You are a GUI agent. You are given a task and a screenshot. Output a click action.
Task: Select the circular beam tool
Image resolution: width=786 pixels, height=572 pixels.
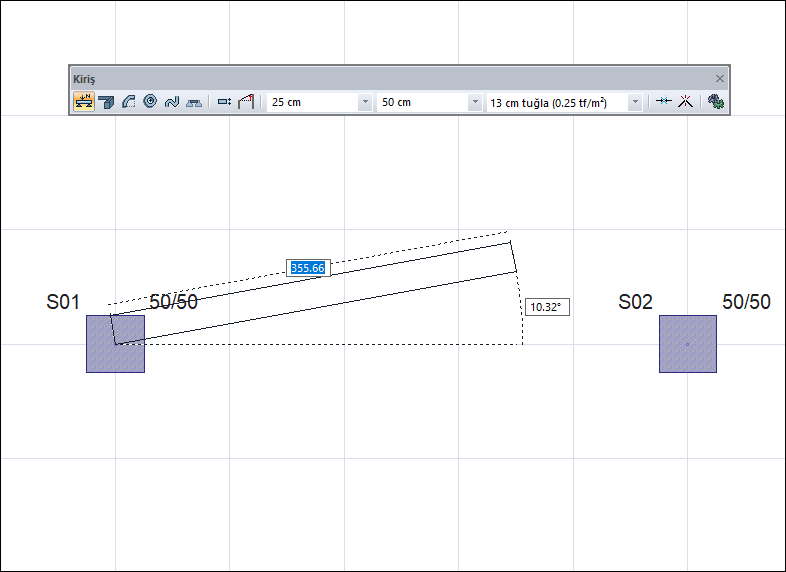point(150,101)
